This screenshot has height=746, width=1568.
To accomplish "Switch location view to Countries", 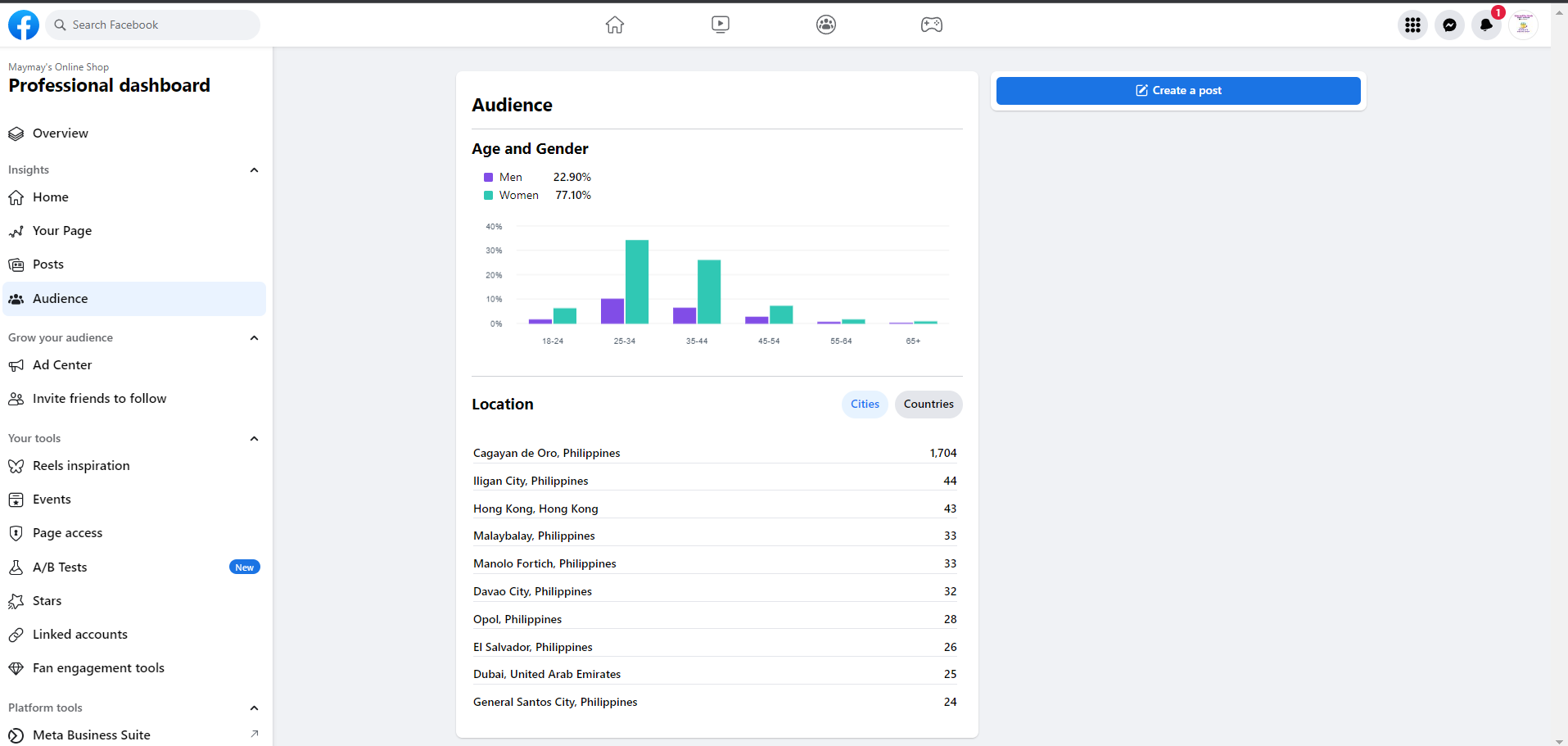I will 929,405.
